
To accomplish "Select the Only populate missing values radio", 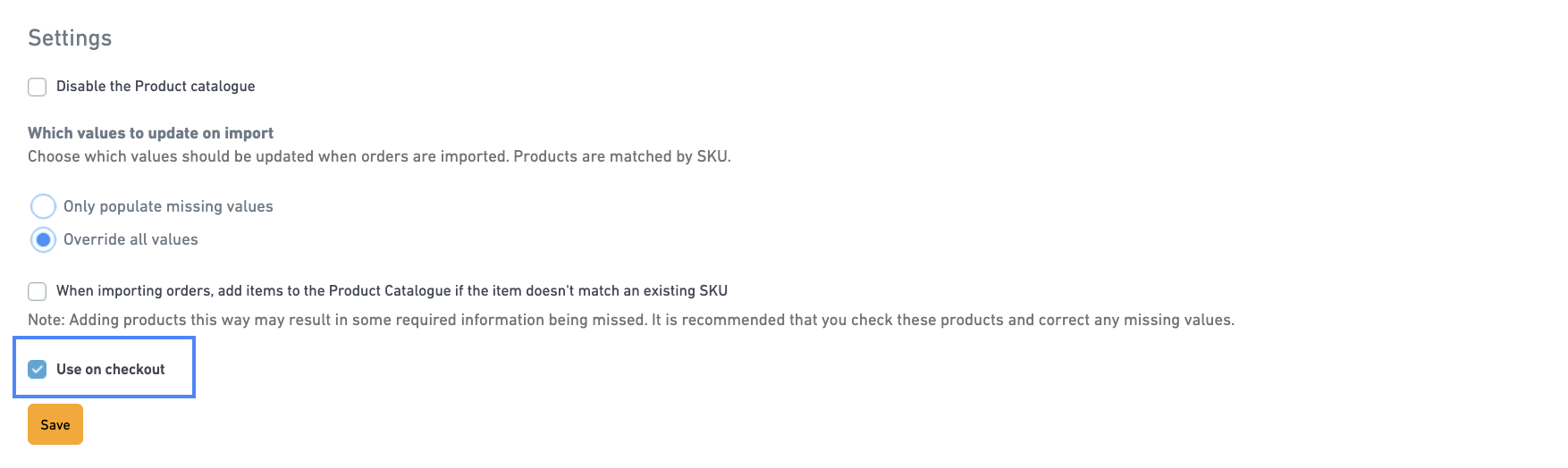I will coord(43,206).
